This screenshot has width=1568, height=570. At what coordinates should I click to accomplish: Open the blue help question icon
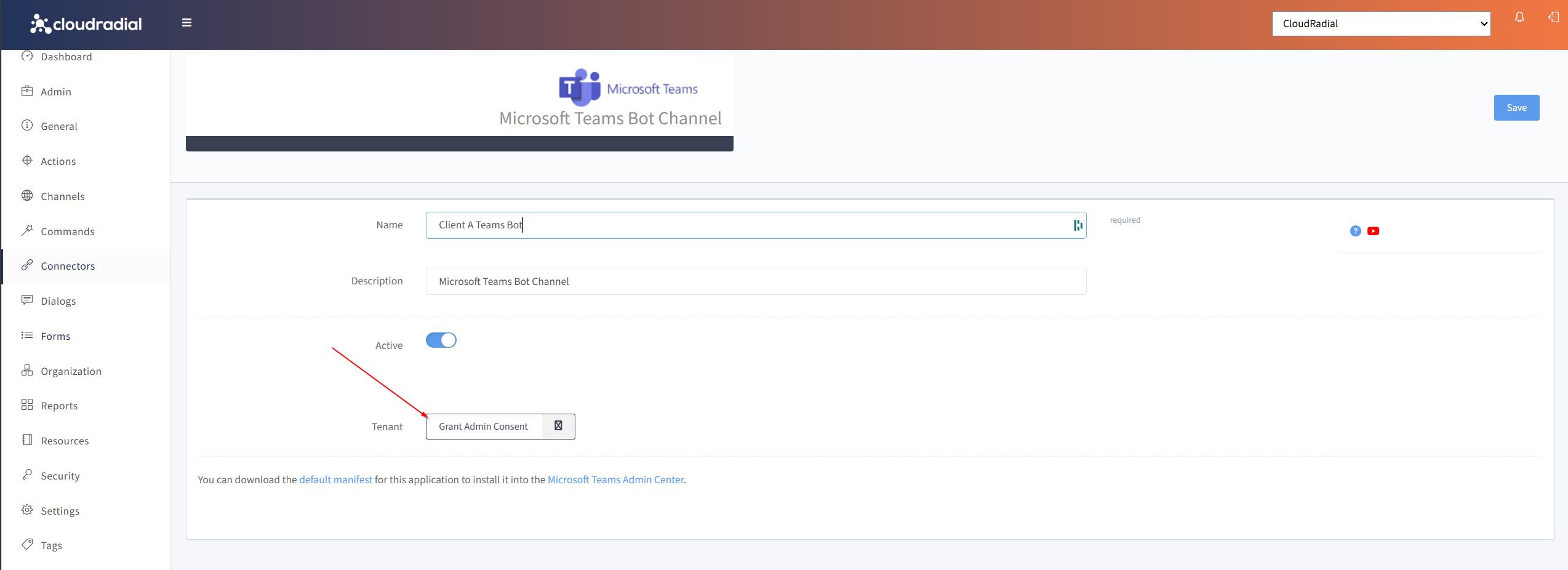click(1355, 231)
